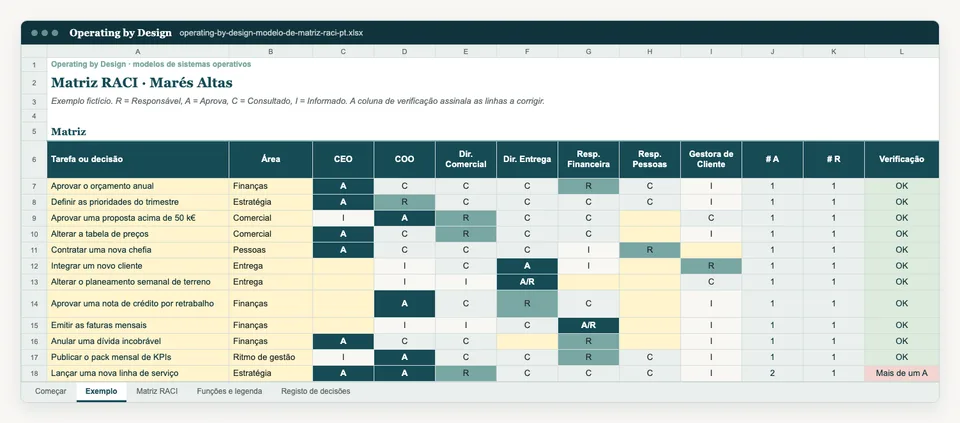
Task: Click the Matriz RACI · Marés Altas title cell
Action: click(142, 82)
